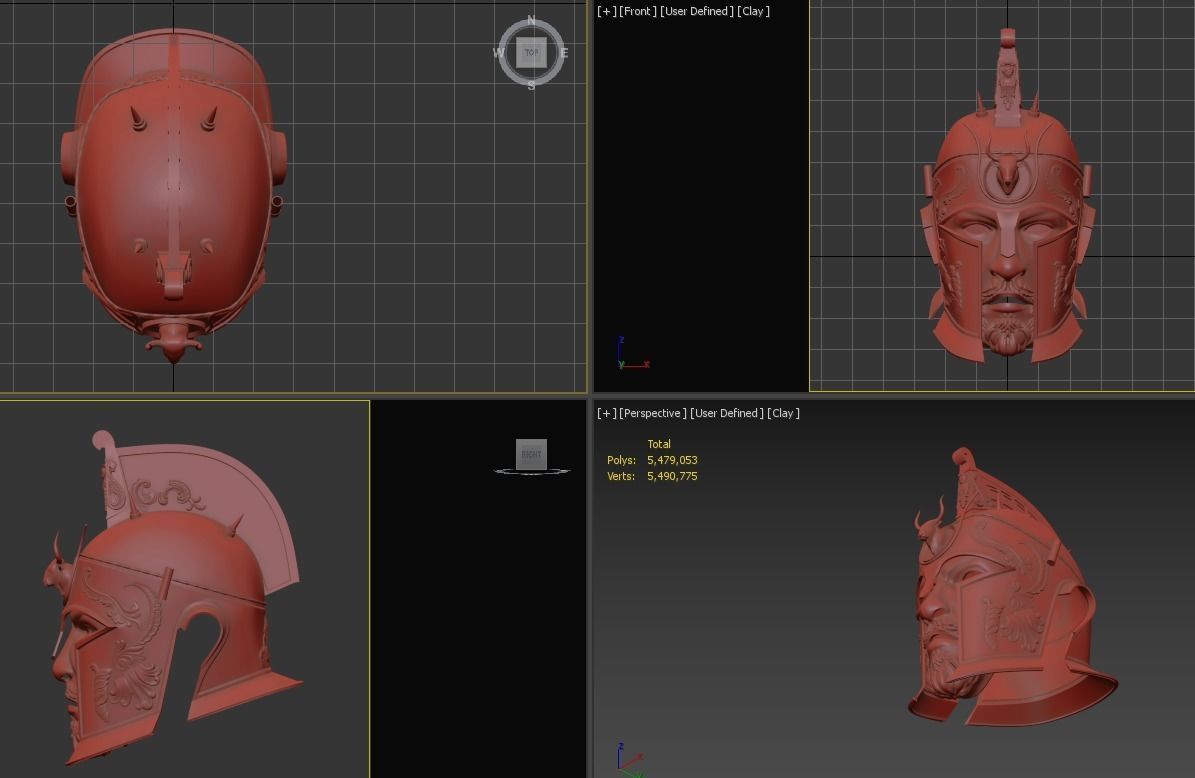This screenshot has width=1195, height=778.
Task: Click the helmet model in the top view
Action: pyautogui.click(x=174, y=194)
